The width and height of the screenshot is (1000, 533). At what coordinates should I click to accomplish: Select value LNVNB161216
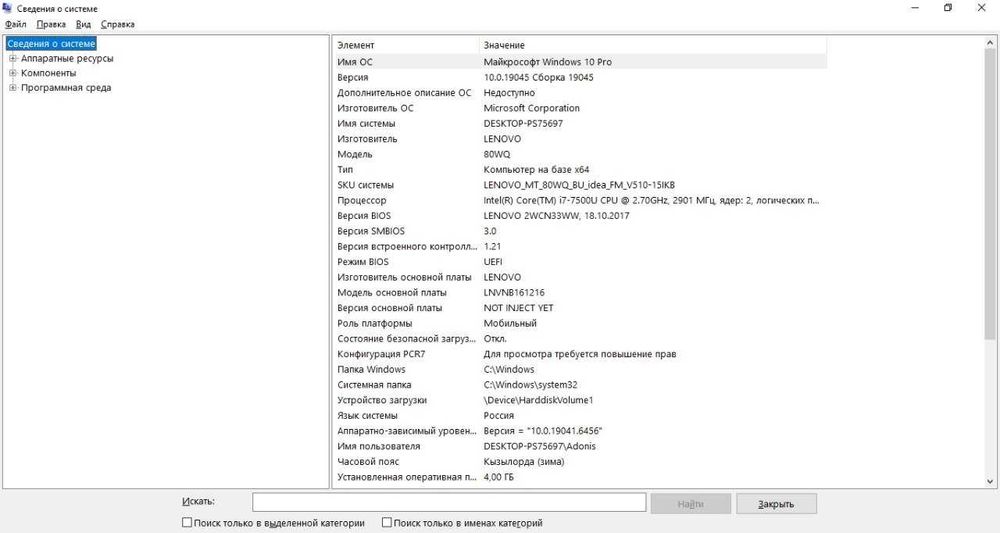(514, 293)
